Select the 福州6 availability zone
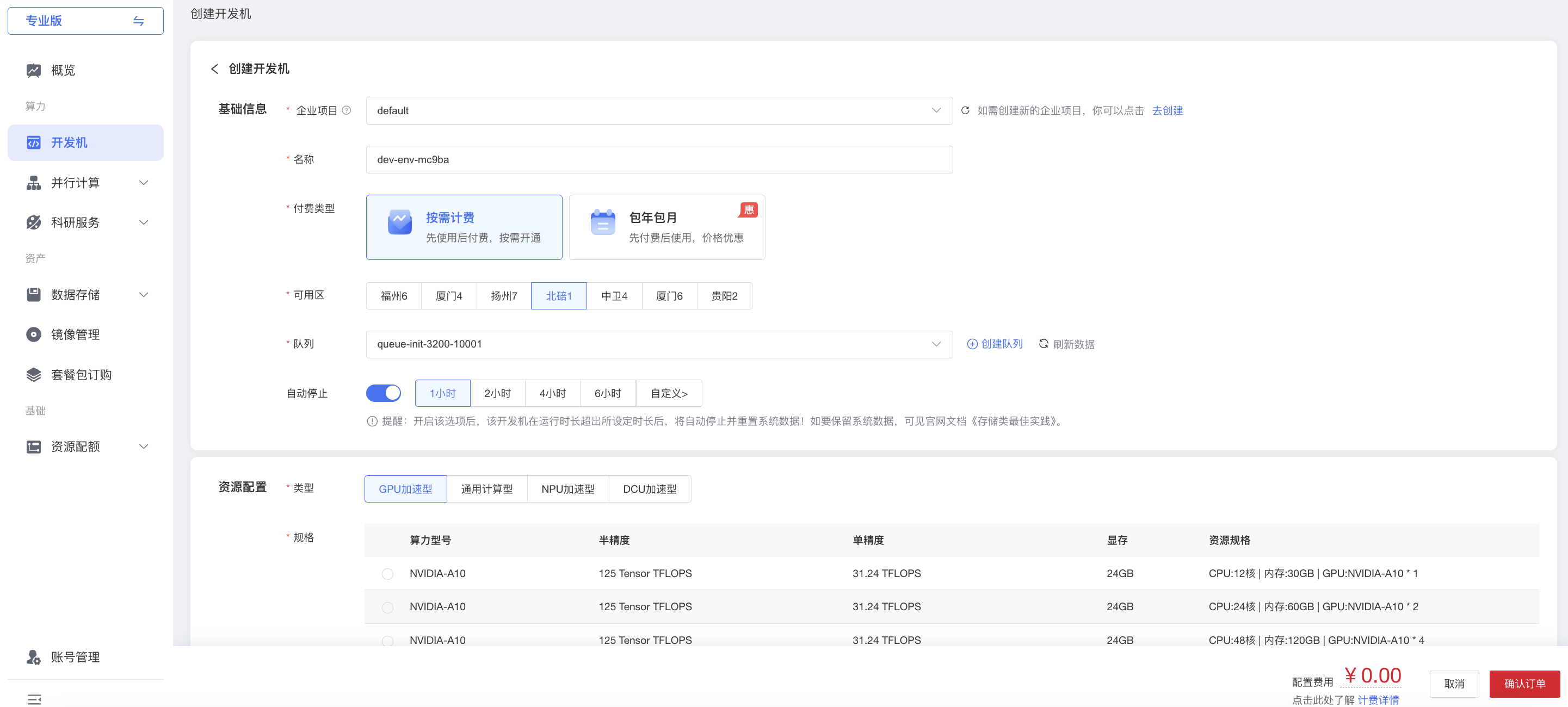1568x707 pixels. pyautogui.click(x=394, y=296)
